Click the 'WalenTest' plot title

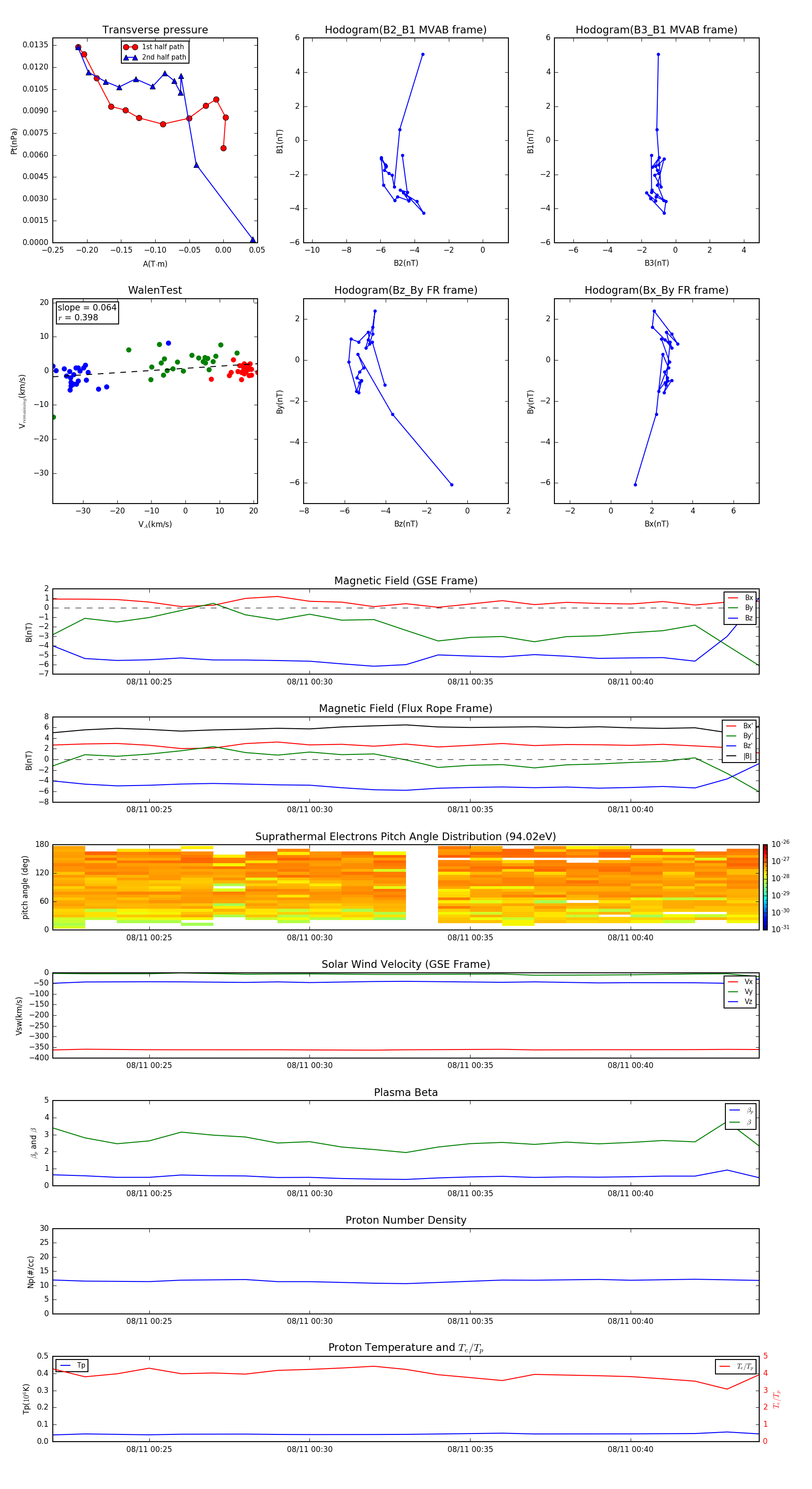click(x=155, y=290)
